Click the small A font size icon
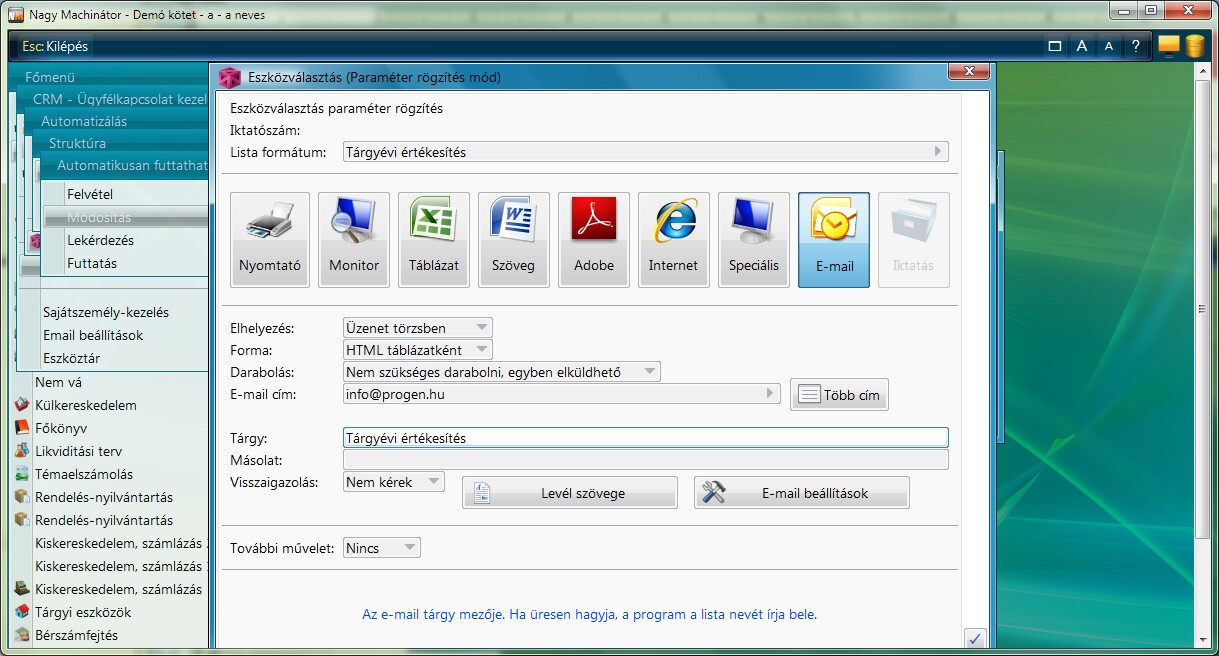 [x=1109, y=46]
